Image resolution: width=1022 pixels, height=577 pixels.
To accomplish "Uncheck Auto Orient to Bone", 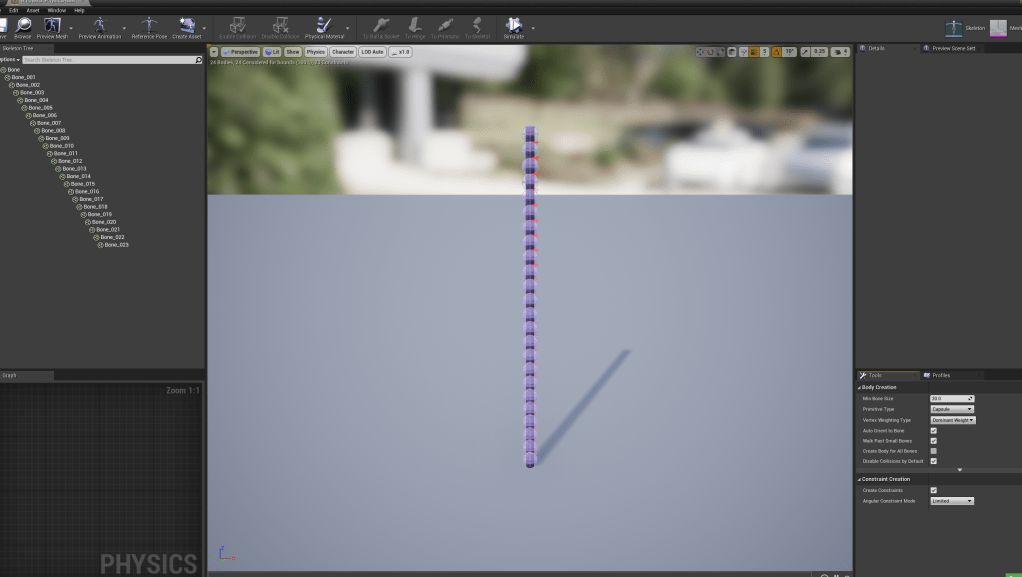I will 933,431.
